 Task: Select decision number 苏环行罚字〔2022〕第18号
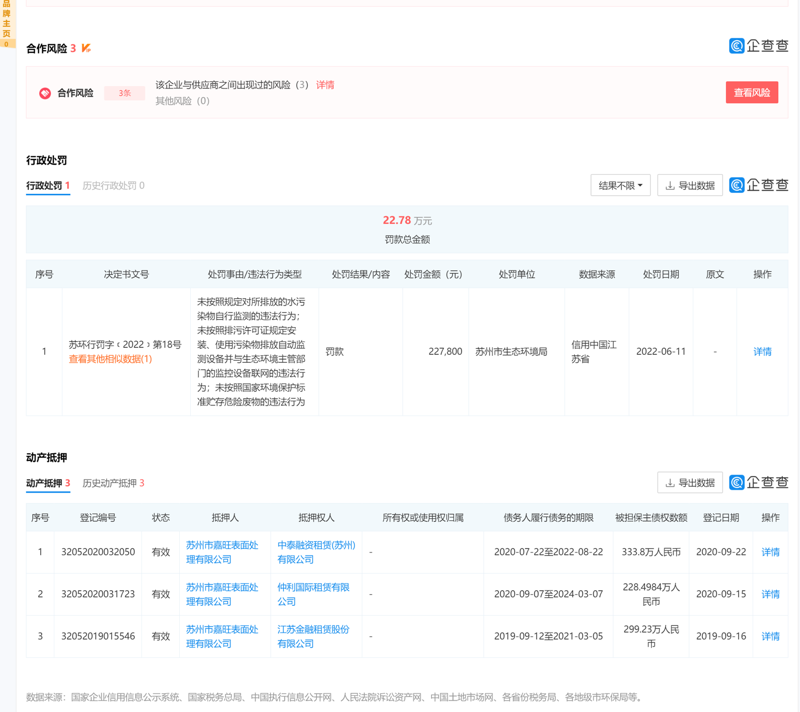click(x=125, y=345)
